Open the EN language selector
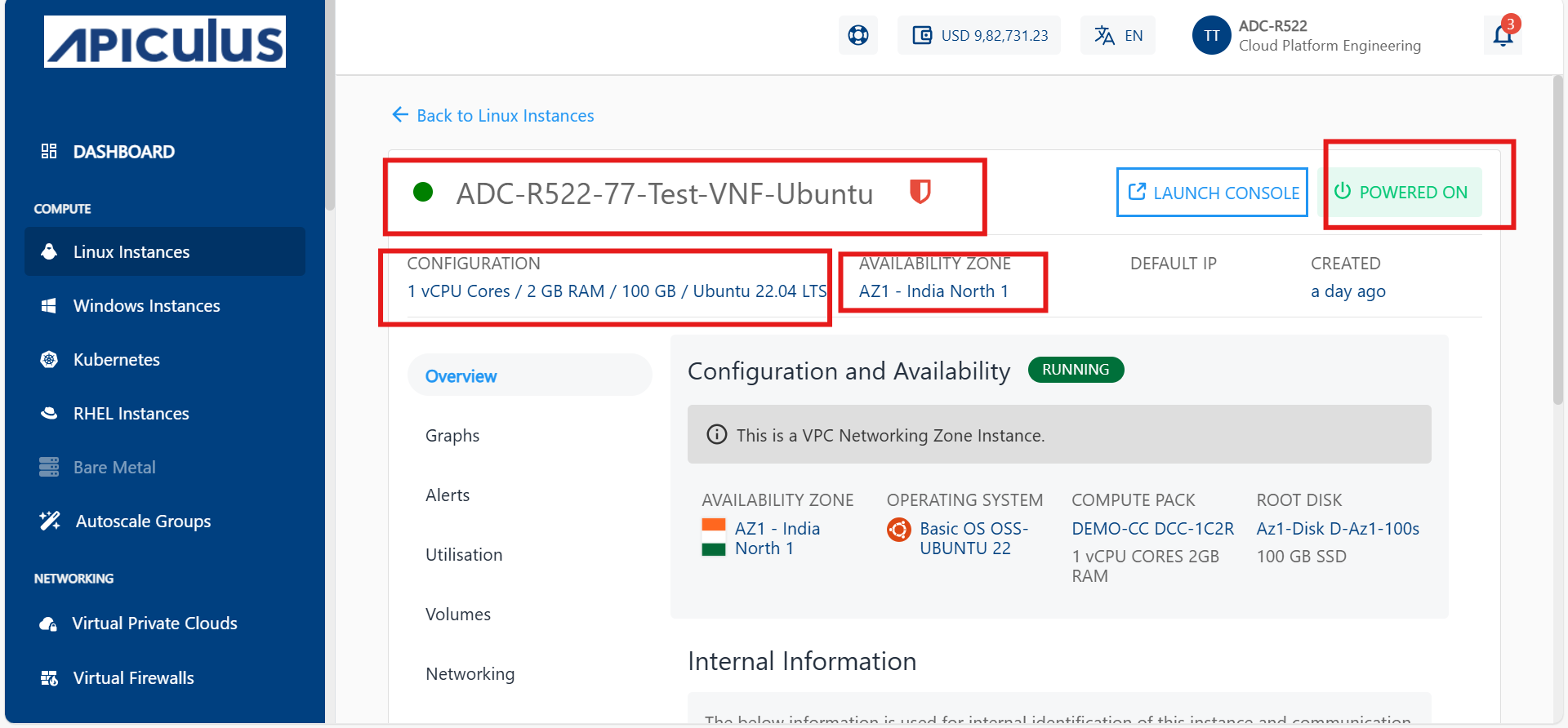The height and width of the screenshot is (728, 1568). point(1118,35)
